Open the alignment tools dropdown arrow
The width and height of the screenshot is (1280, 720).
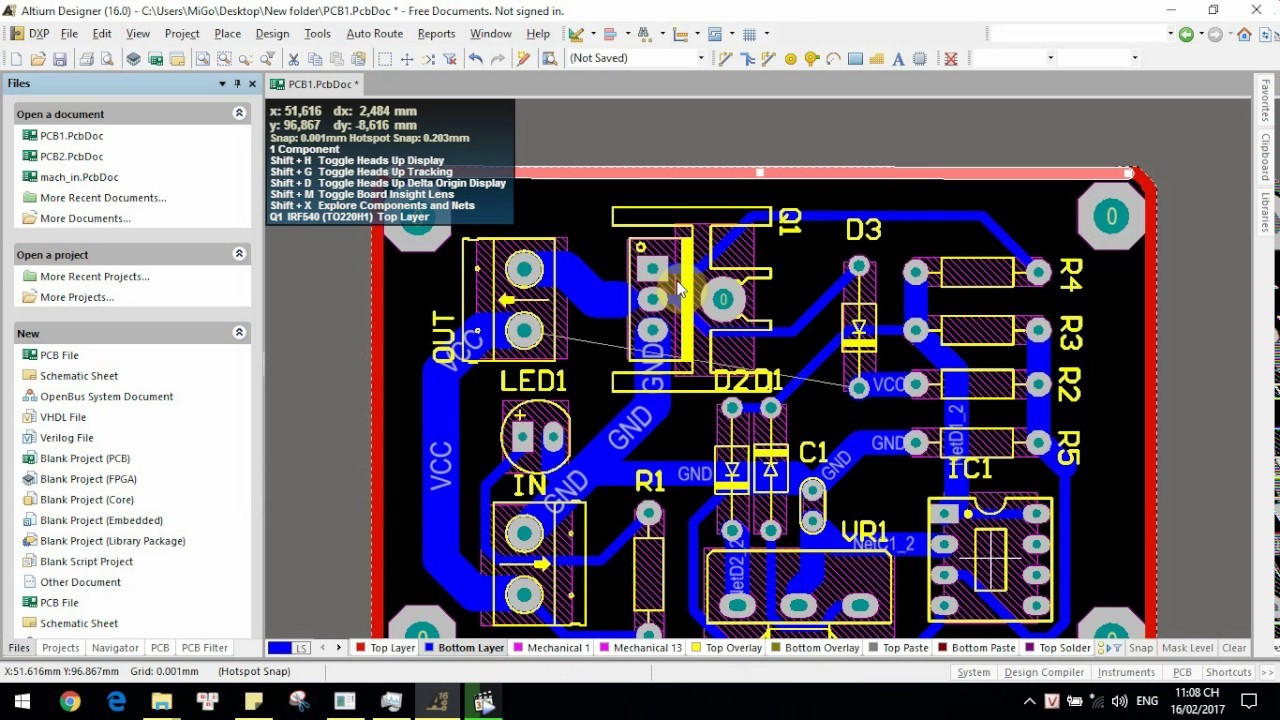point(627,34)
